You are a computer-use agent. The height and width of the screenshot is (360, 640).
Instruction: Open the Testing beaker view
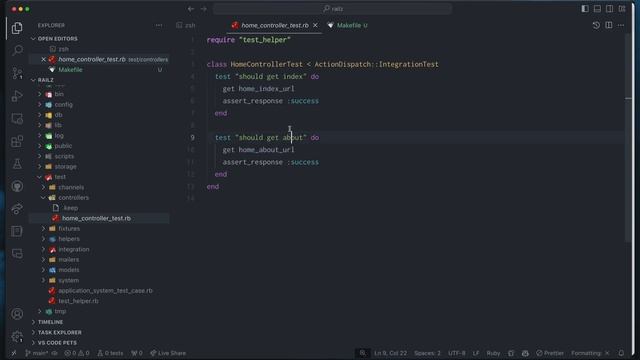click(x=17, y=164)
